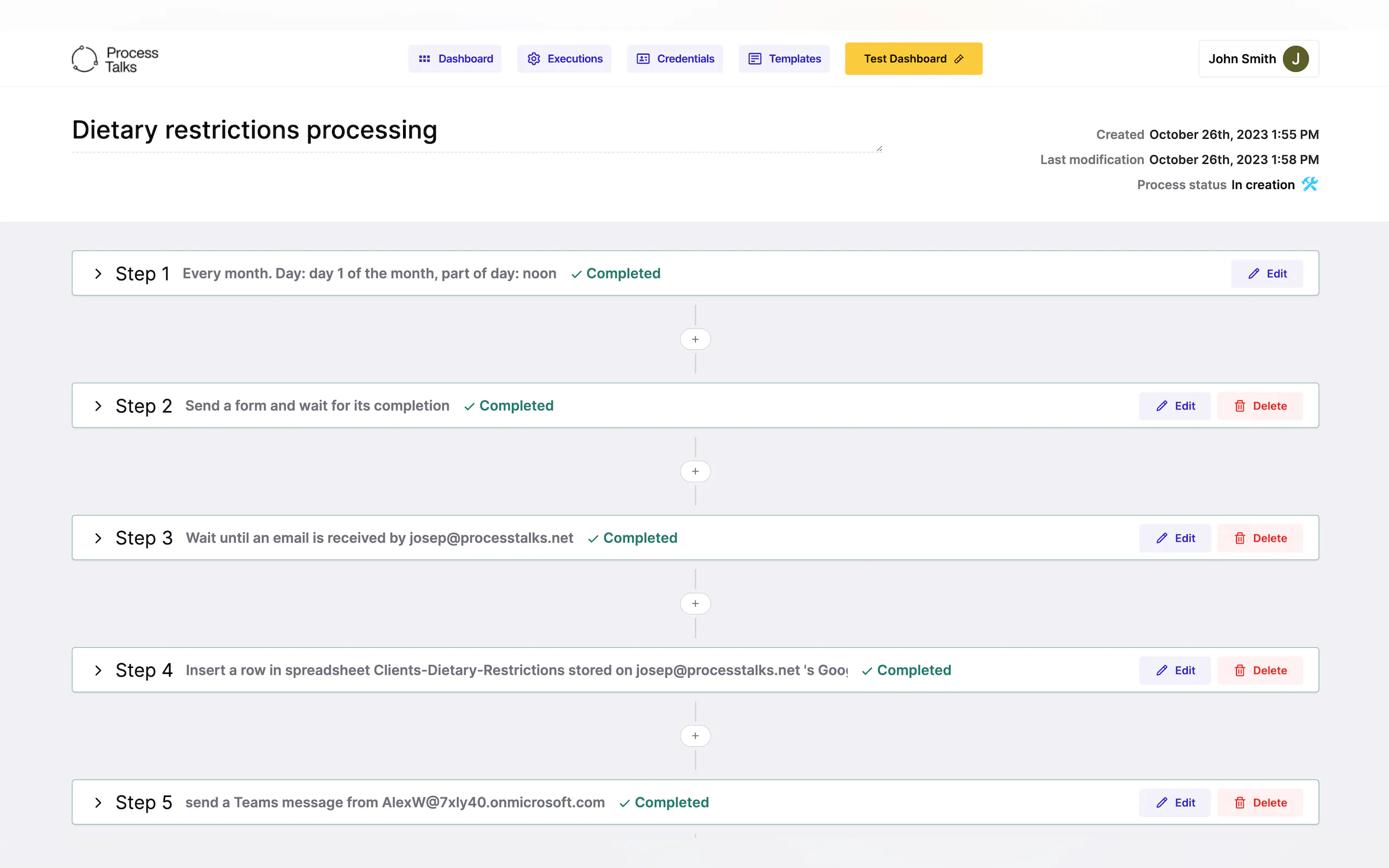The image size is (1389, 868).
Task: Click the tools icon next to In creation
Action: point(1309,184)
